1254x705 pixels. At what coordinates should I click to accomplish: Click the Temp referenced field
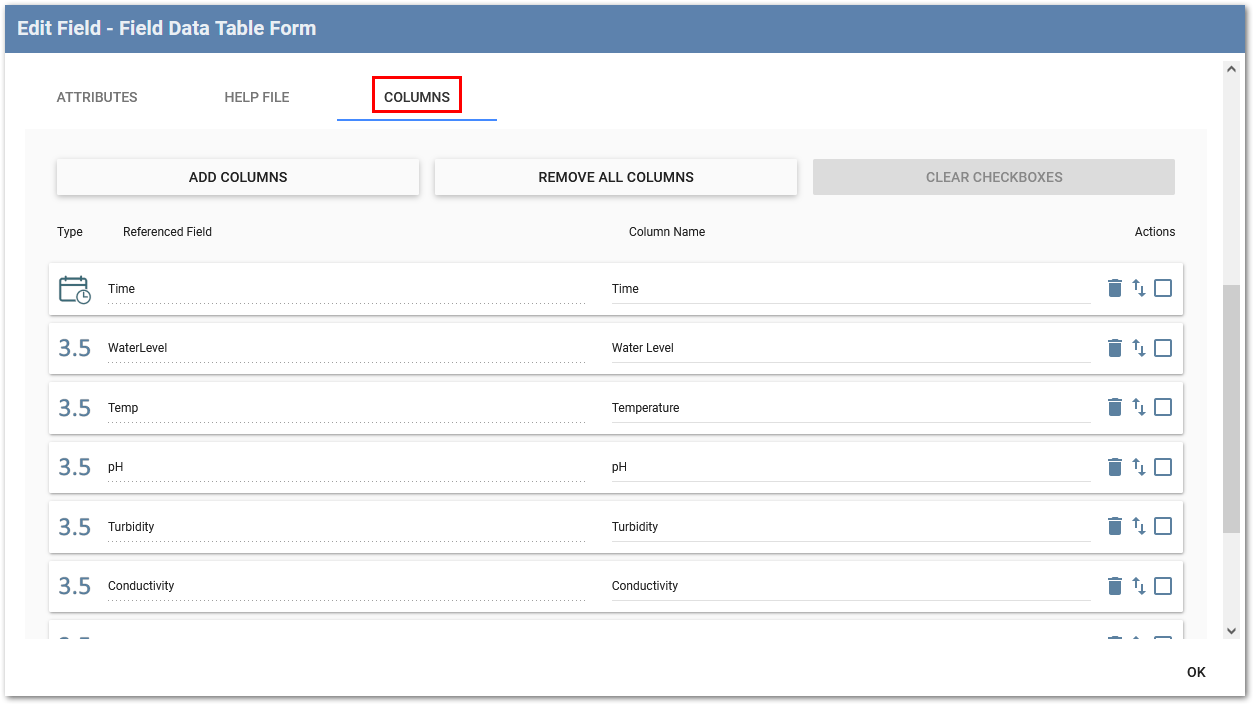click(x=347, y=408)
